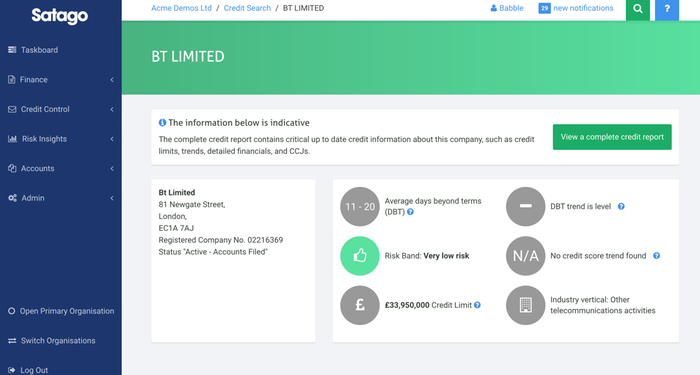The width and height of the screenshot is (700, 375).
Task: Click the building industry vertical icon
Action: pos(525,305)
